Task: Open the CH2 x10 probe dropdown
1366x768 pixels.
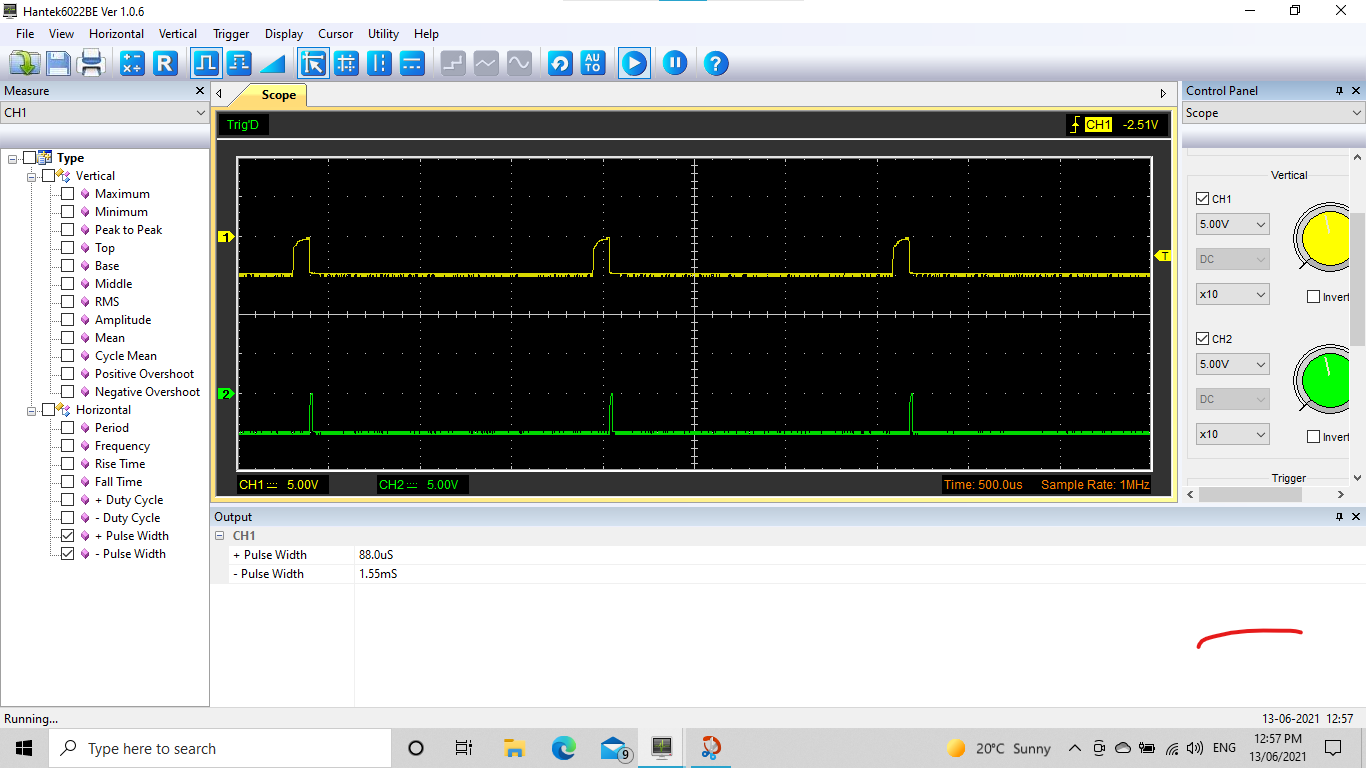Action: tap(1232, 435)
